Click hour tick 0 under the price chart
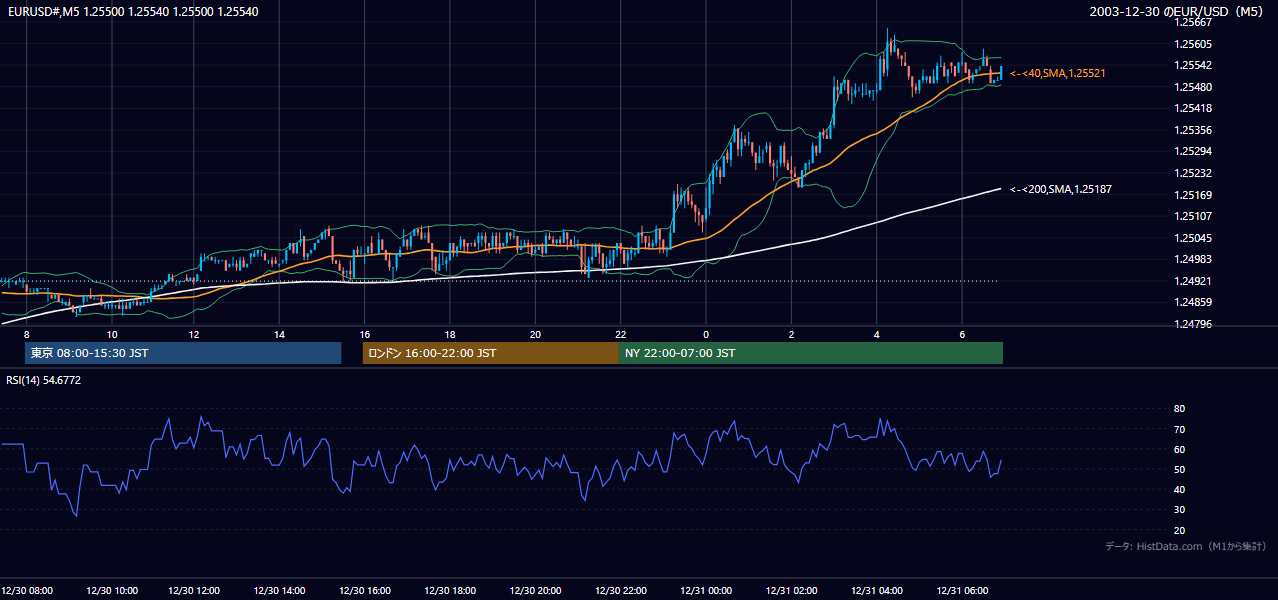 coord(706,334)
